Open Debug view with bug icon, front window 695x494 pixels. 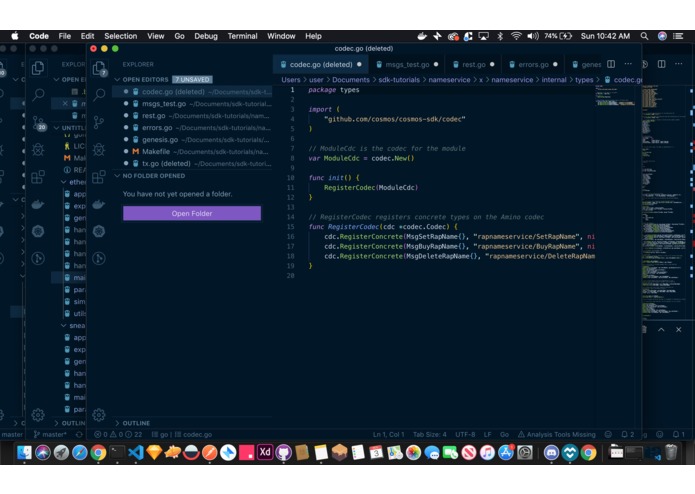(99, 149)
